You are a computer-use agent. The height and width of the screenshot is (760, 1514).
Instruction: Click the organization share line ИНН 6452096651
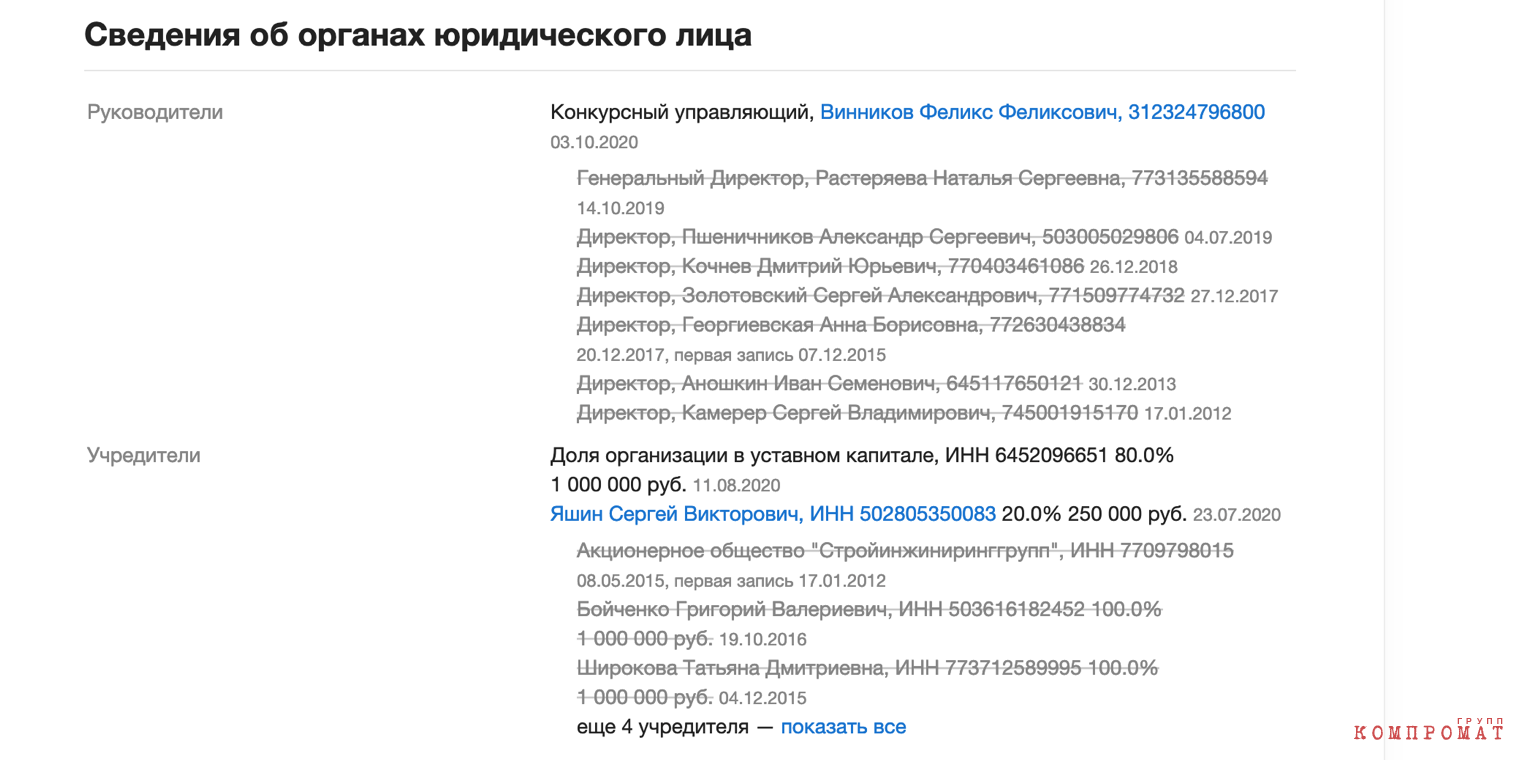862,455
